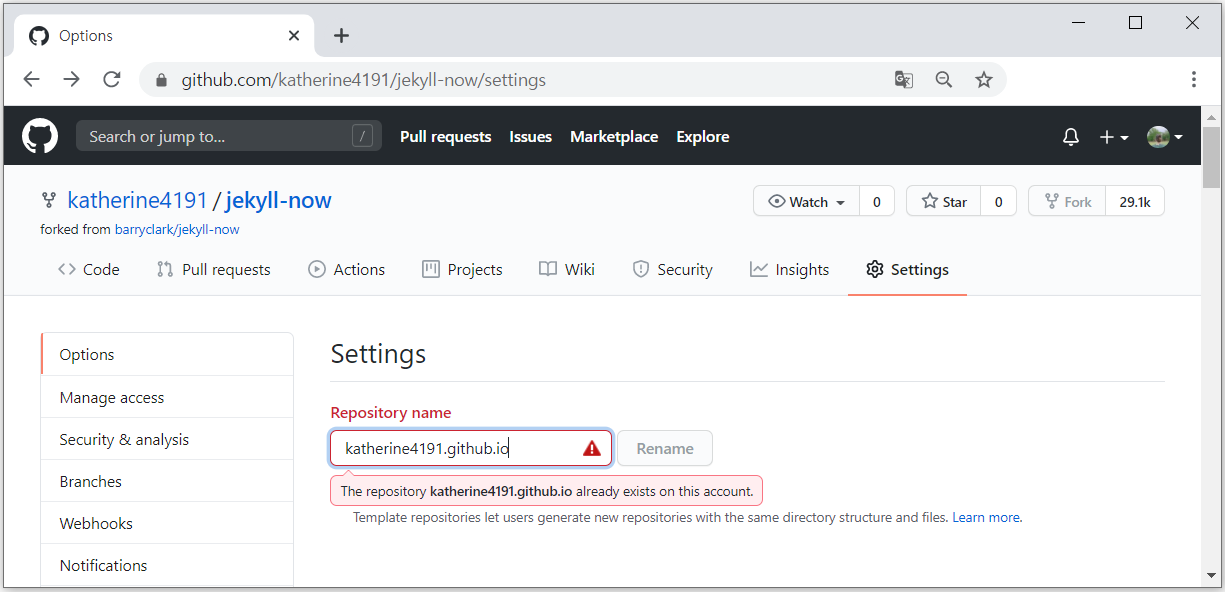Image resolution: width=1225 pixels, height=592 pixels.
Task: Open the barryclark/jekyll-now source link
Action: click(x=177, y=229)
